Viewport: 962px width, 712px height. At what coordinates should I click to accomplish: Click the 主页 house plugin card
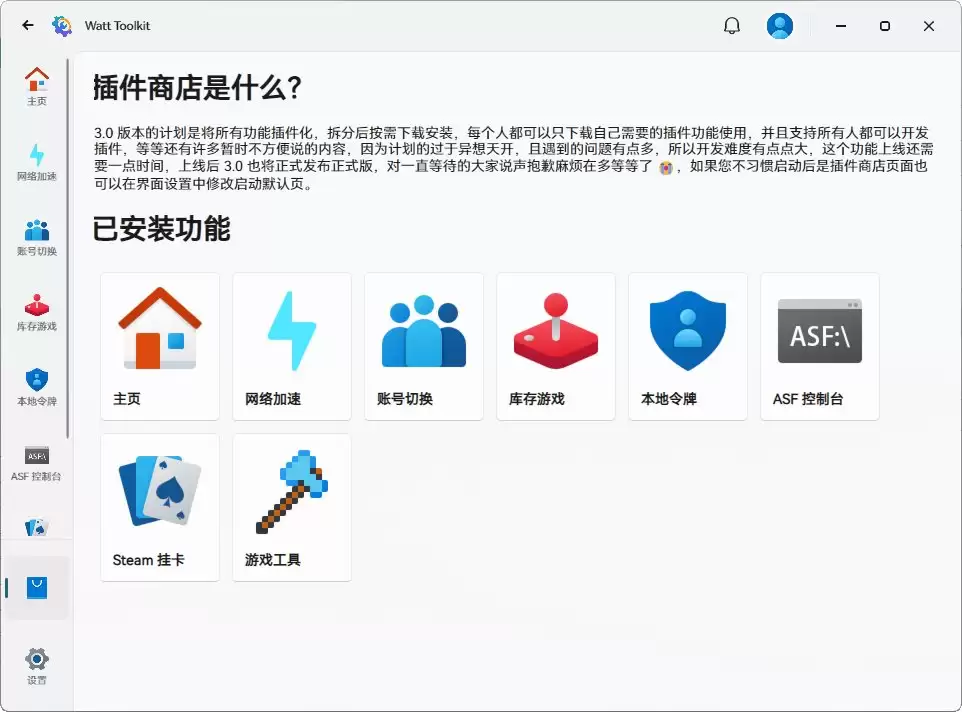click(160, 346)
